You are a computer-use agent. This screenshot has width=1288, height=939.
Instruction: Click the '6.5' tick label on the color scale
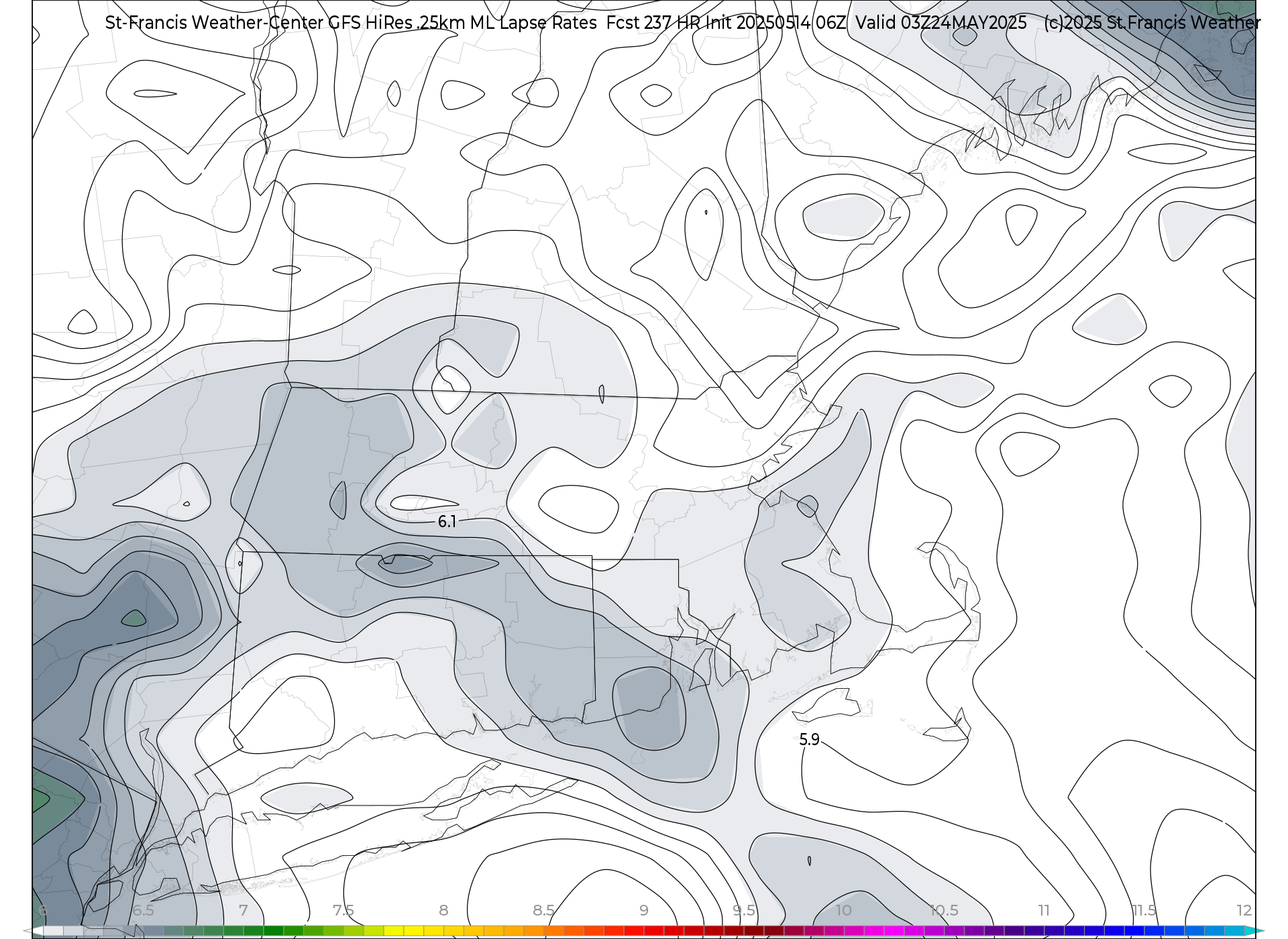[143, 910]
